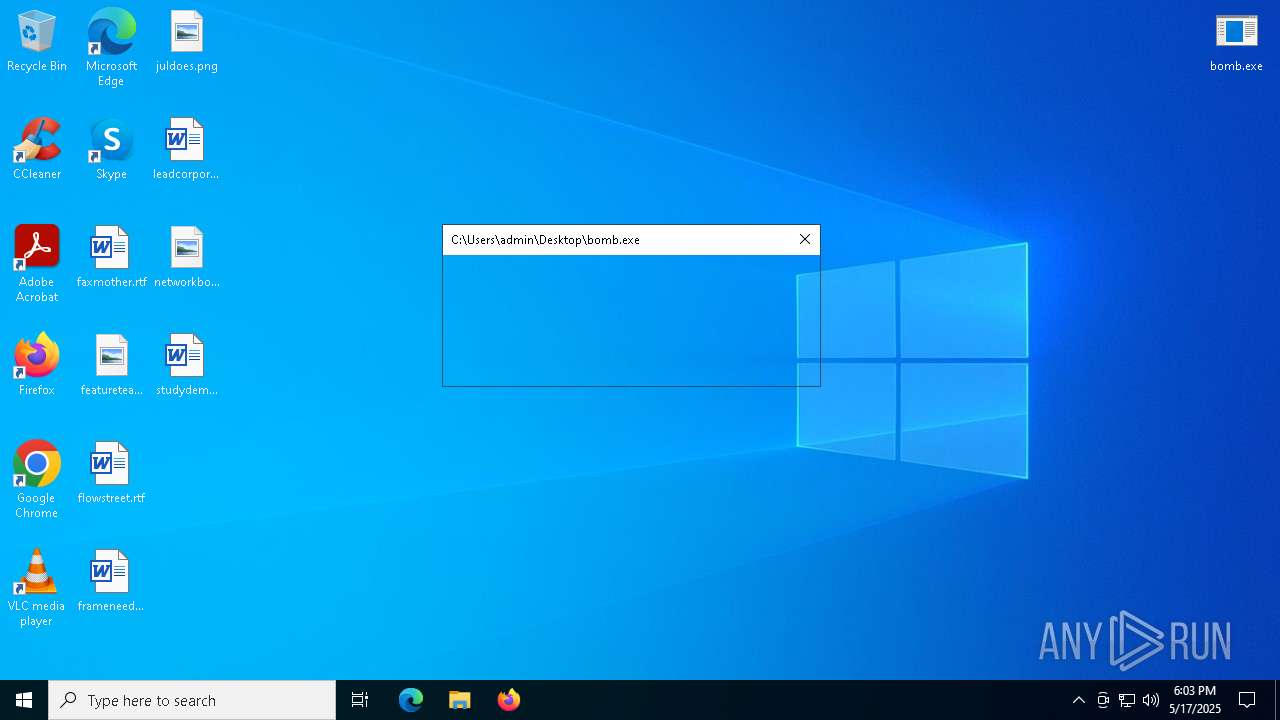Image resolution: width=1280 pixels, height=720 pixels.
Task: Select the networkbo... image file
Action: (186, 258)
